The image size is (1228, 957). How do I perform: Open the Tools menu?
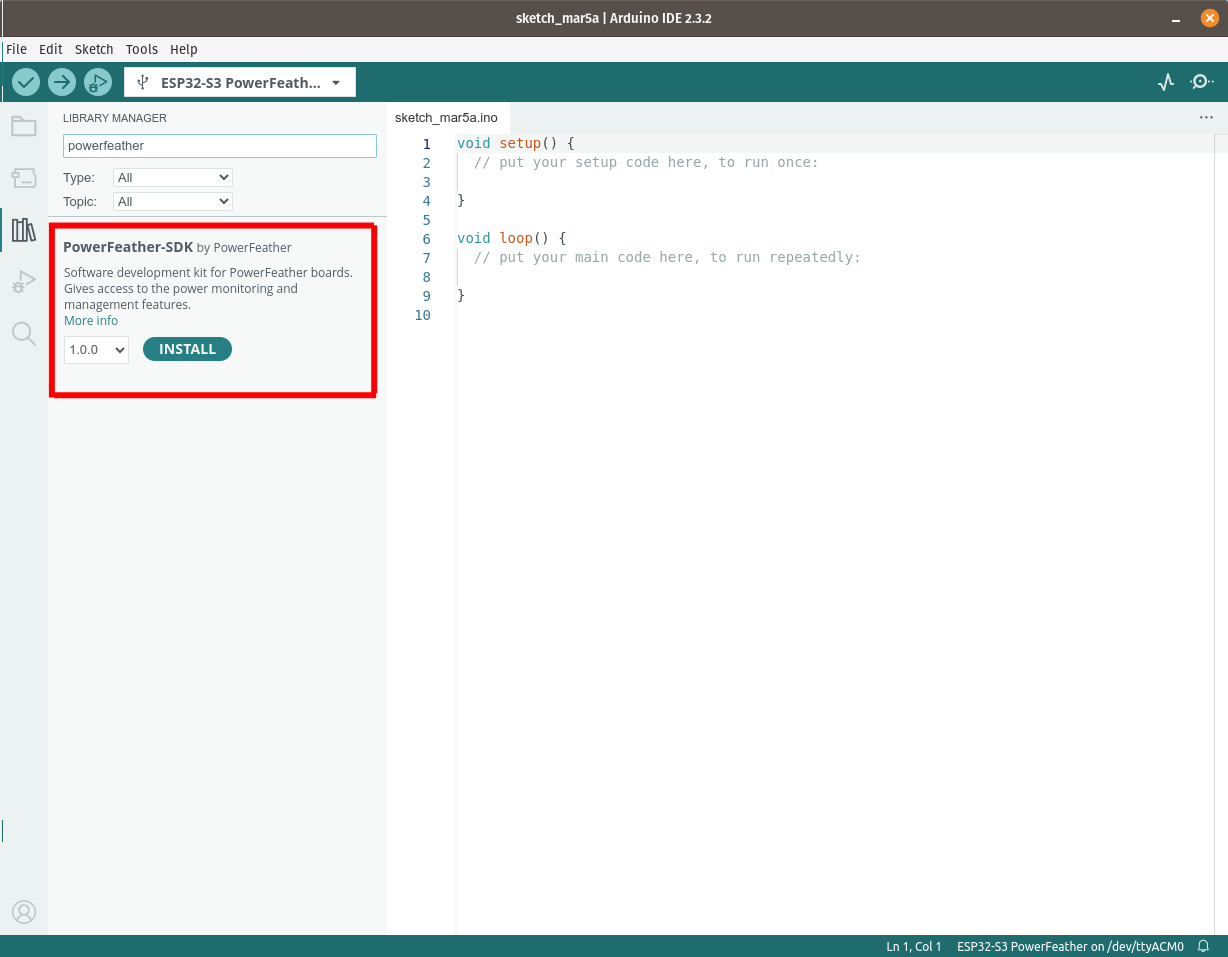(141, 49)
